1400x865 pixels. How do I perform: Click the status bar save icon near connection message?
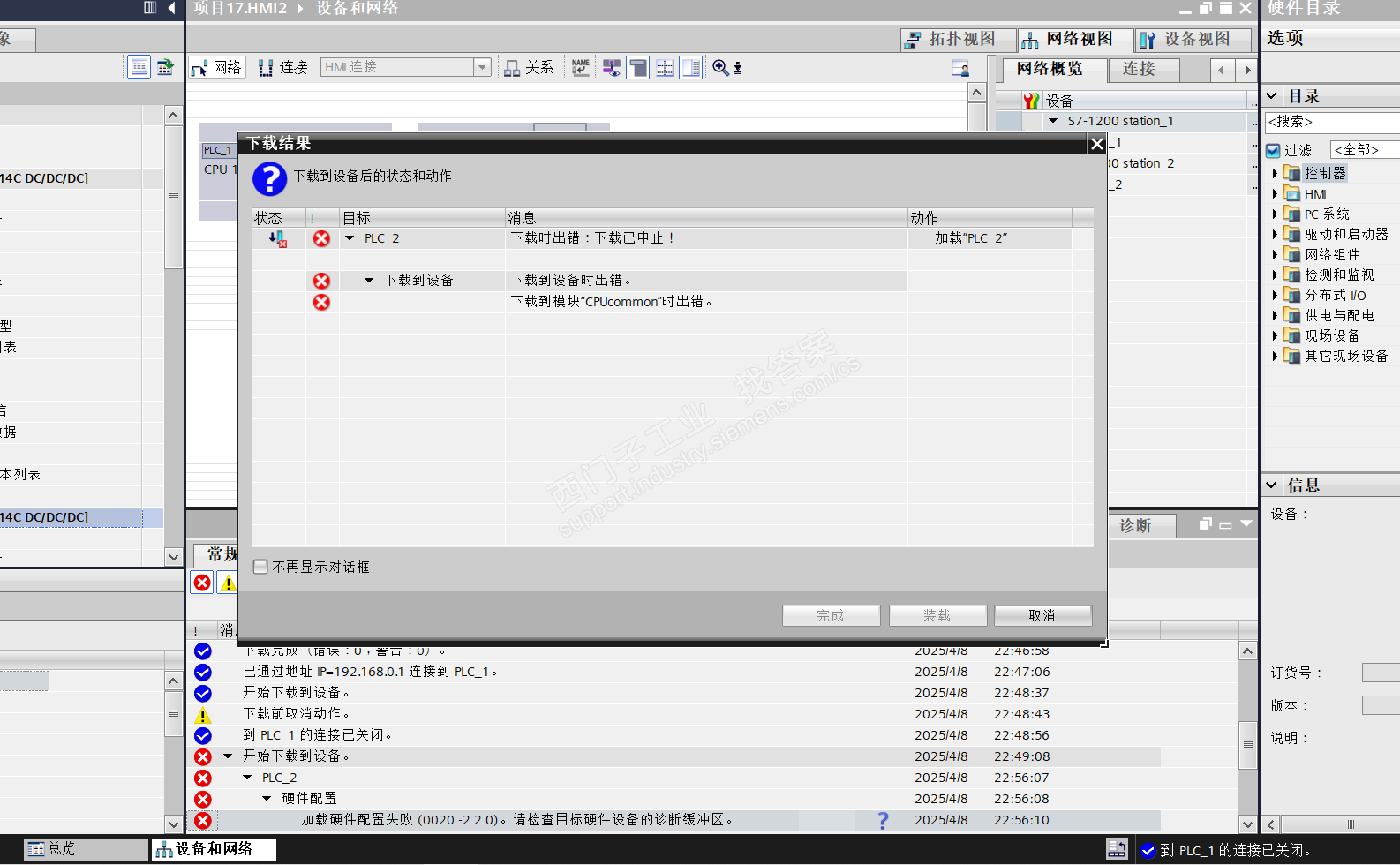(1117, 849)
